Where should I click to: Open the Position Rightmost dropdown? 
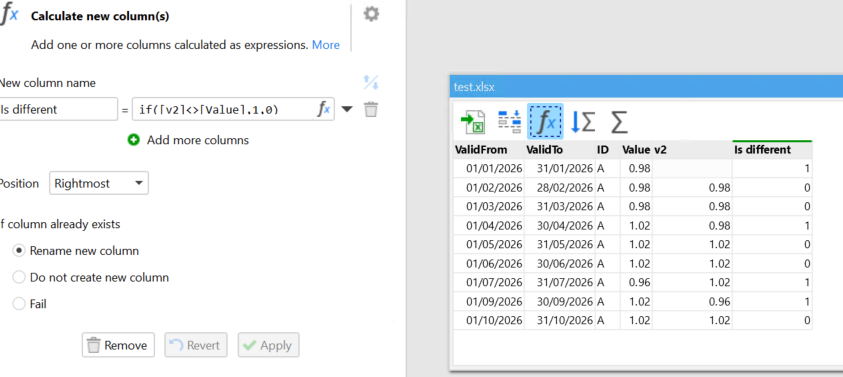(x=99, y=183)
